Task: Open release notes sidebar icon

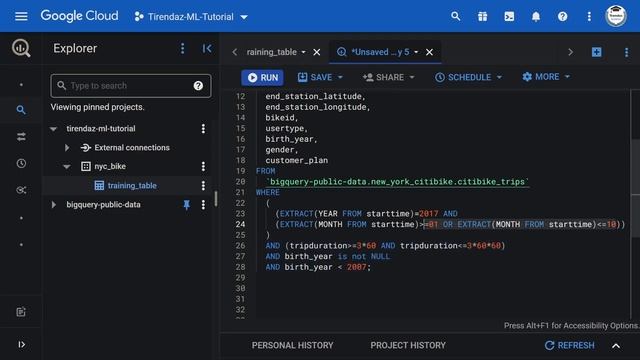Action: pos(21,312)
